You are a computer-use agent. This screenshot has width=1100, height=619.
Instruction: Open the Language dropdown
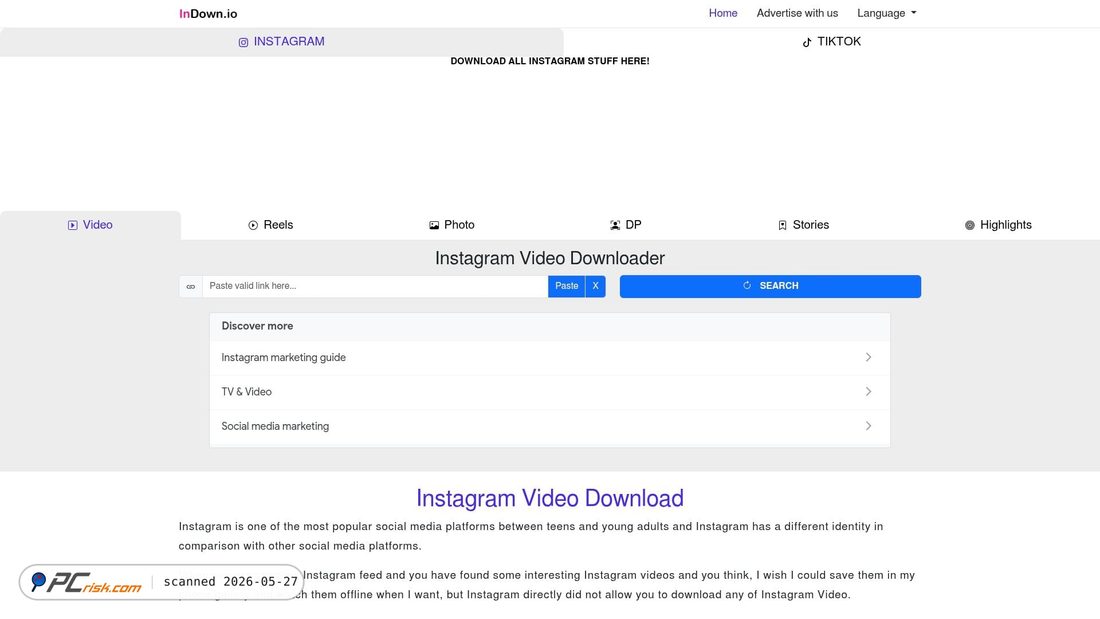coord(887,13)
